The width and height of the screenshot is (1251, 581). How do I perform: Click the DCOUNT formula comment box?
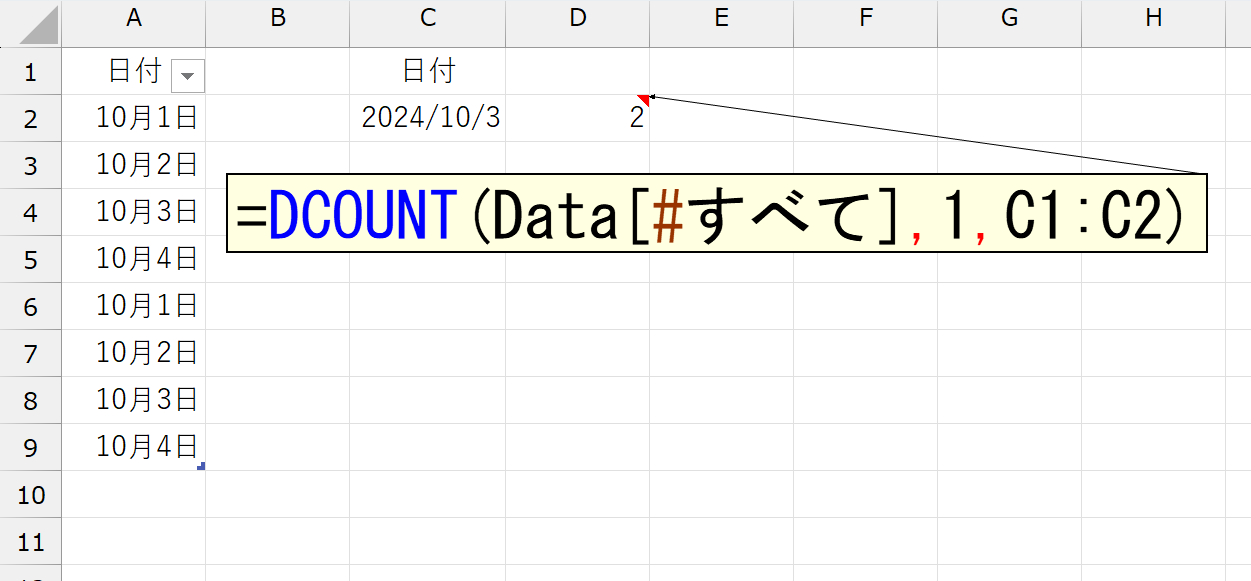tap(717, 213)
